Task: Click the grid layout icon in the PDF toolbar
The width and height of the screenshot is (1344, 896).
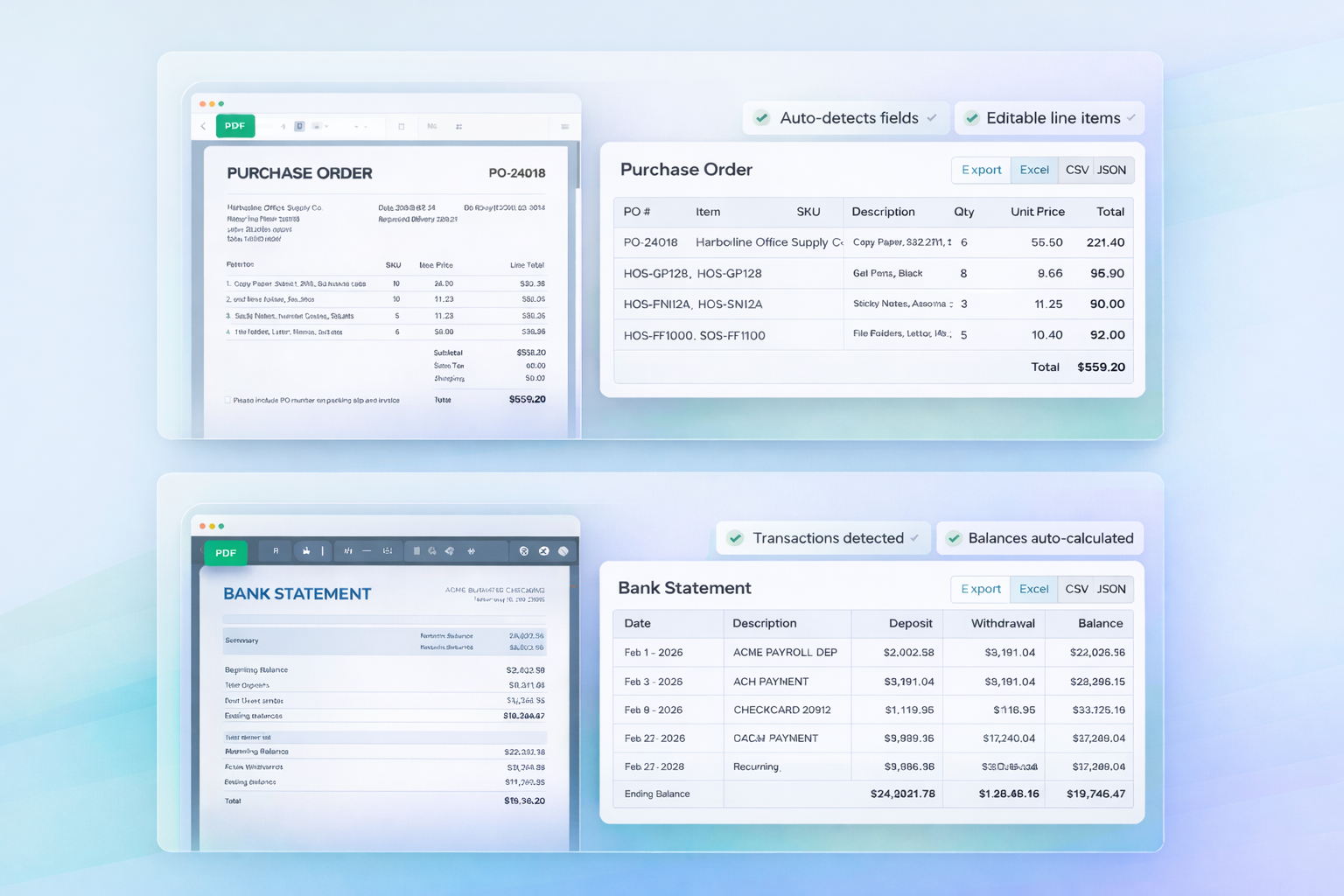Action: pos(459,126)
